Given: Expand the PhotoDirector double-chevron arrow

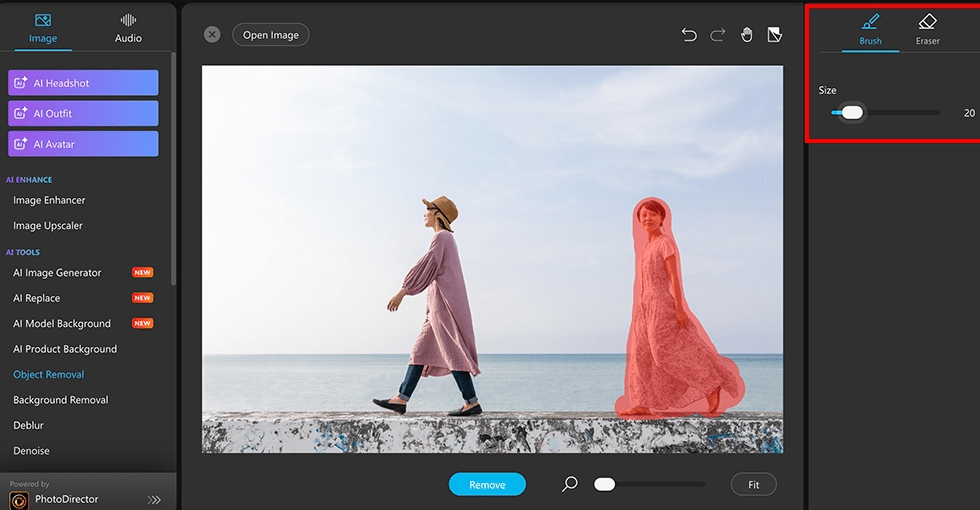Looking at the screenshot, I should point(154,499).
